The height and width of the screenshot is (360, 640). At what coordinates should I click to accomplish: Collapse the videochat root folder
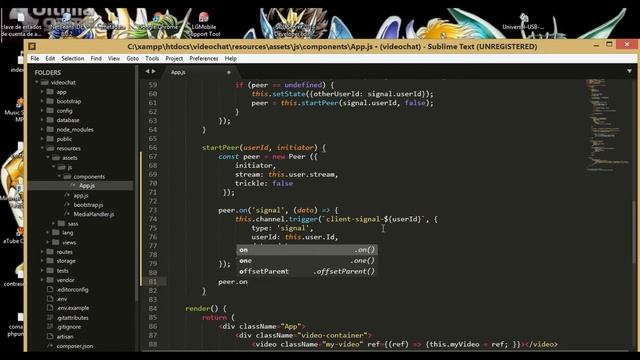(x=37, y=82)
